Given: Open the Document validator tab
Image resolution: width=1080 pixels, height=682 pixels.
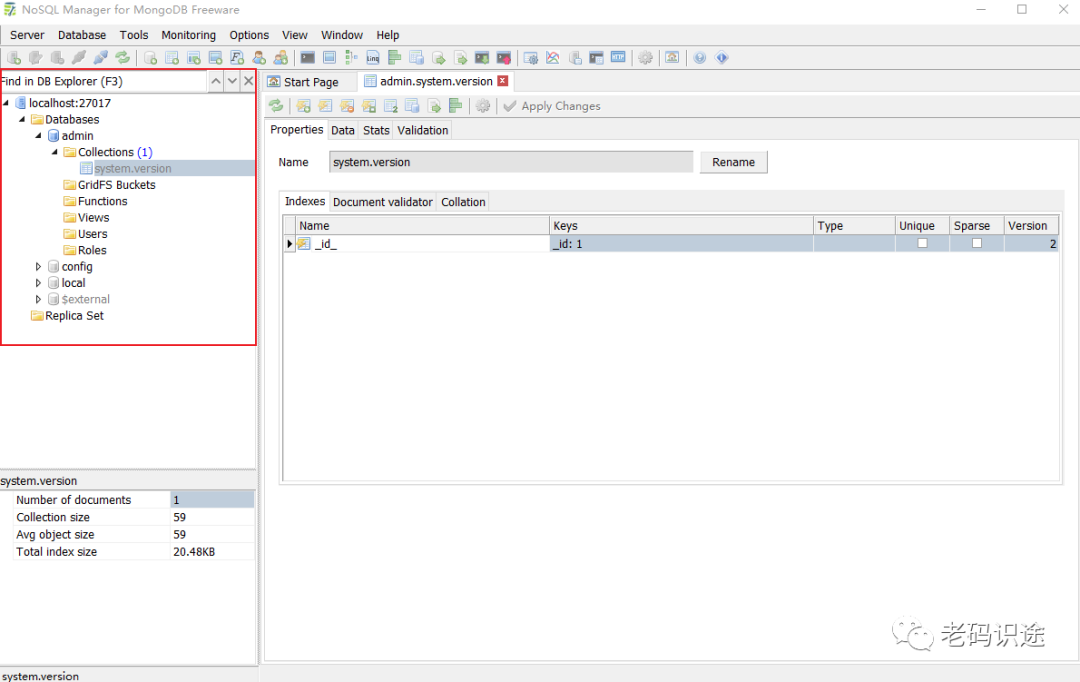Looking at the screenshot, I should click(382, 202).
